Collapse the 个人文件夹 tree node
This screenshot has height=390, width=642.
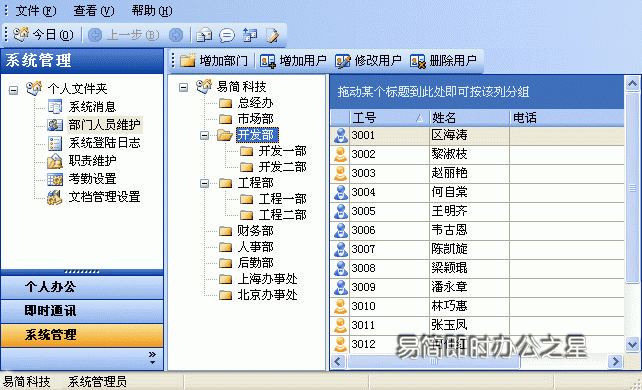pyautogui.click(x=14, y=90)
